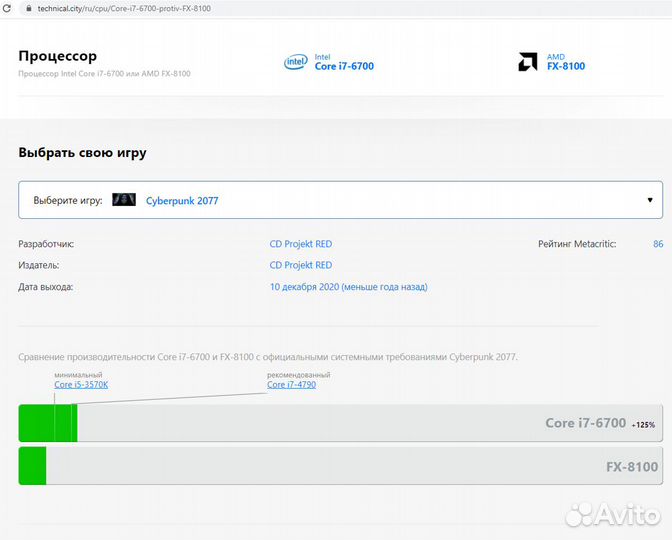
Task: Click the small Intel brand label
Action: tap(322, 57)
